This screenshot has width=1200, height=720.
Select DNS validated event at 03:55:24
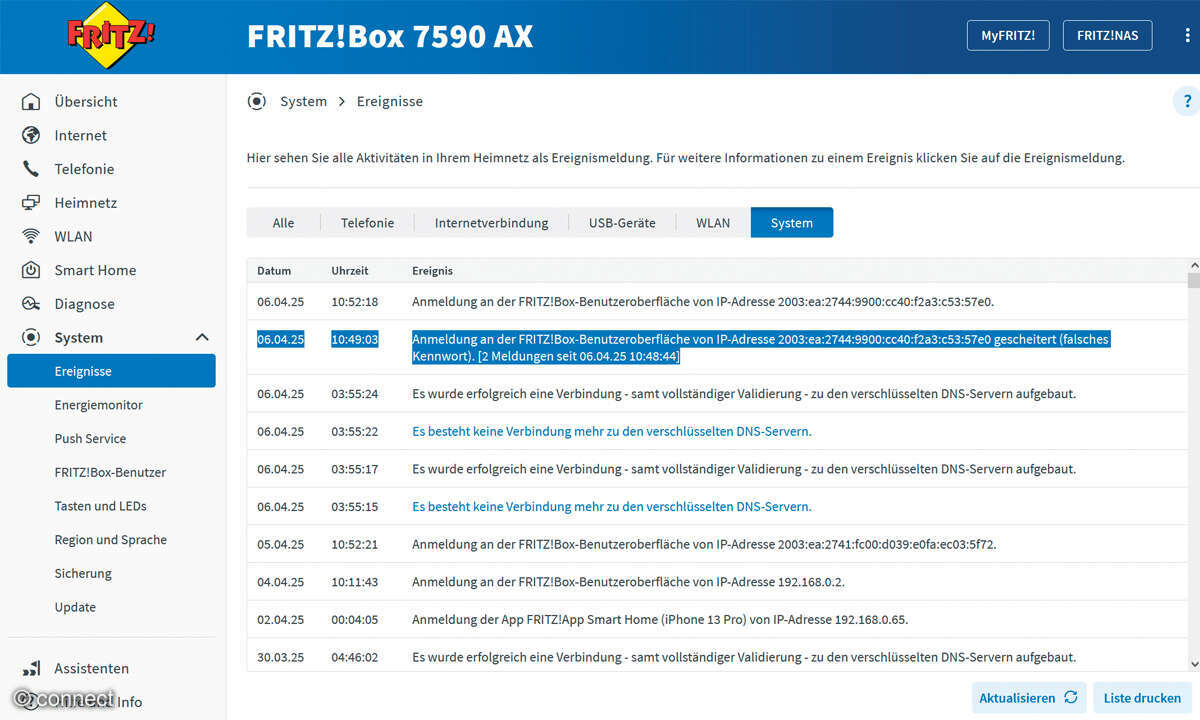(716, 393)
